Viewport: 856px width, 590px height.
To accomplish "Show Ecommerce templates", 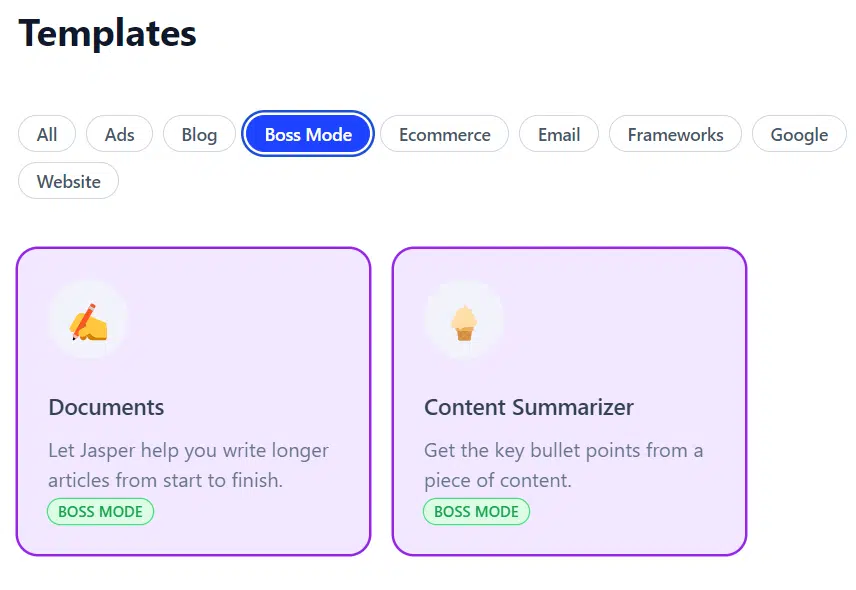I will [444, 134].
